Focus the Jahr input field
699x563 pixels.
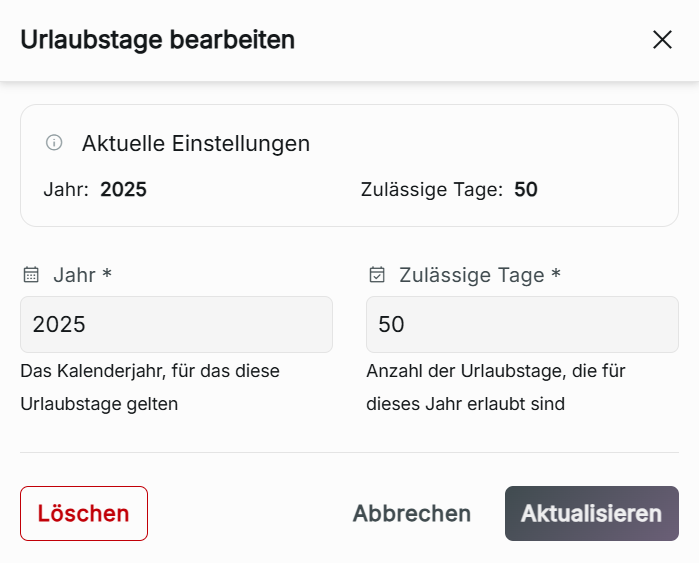tap(176, 324)
